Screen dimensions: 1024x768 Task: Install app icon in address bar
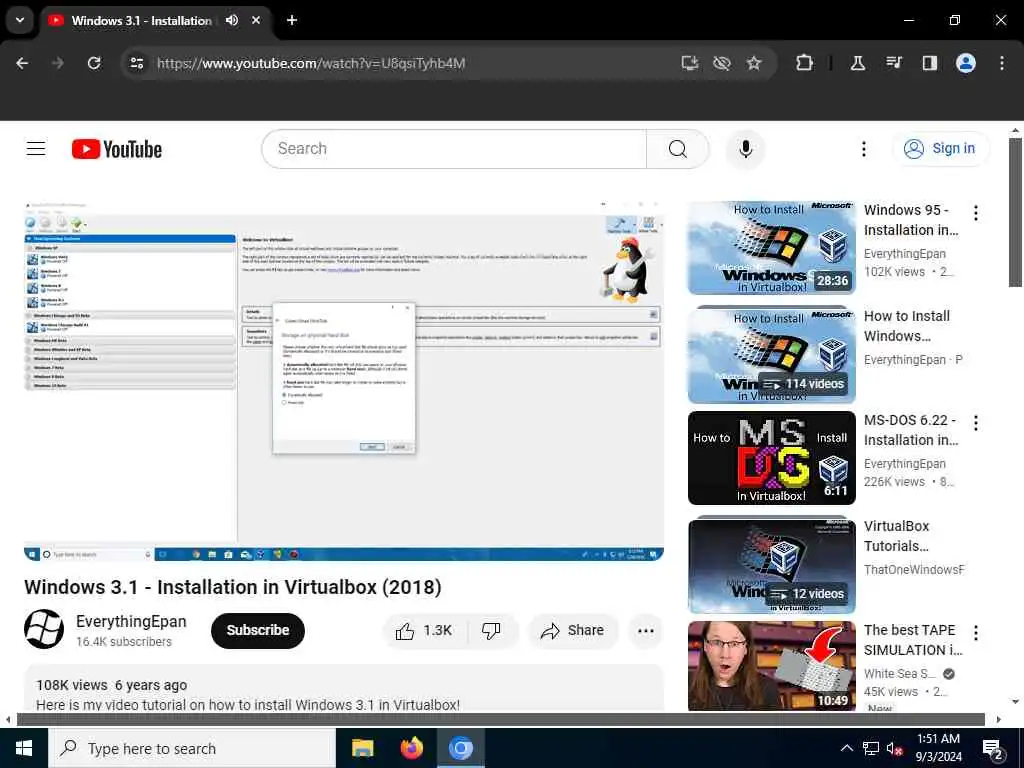690,63
